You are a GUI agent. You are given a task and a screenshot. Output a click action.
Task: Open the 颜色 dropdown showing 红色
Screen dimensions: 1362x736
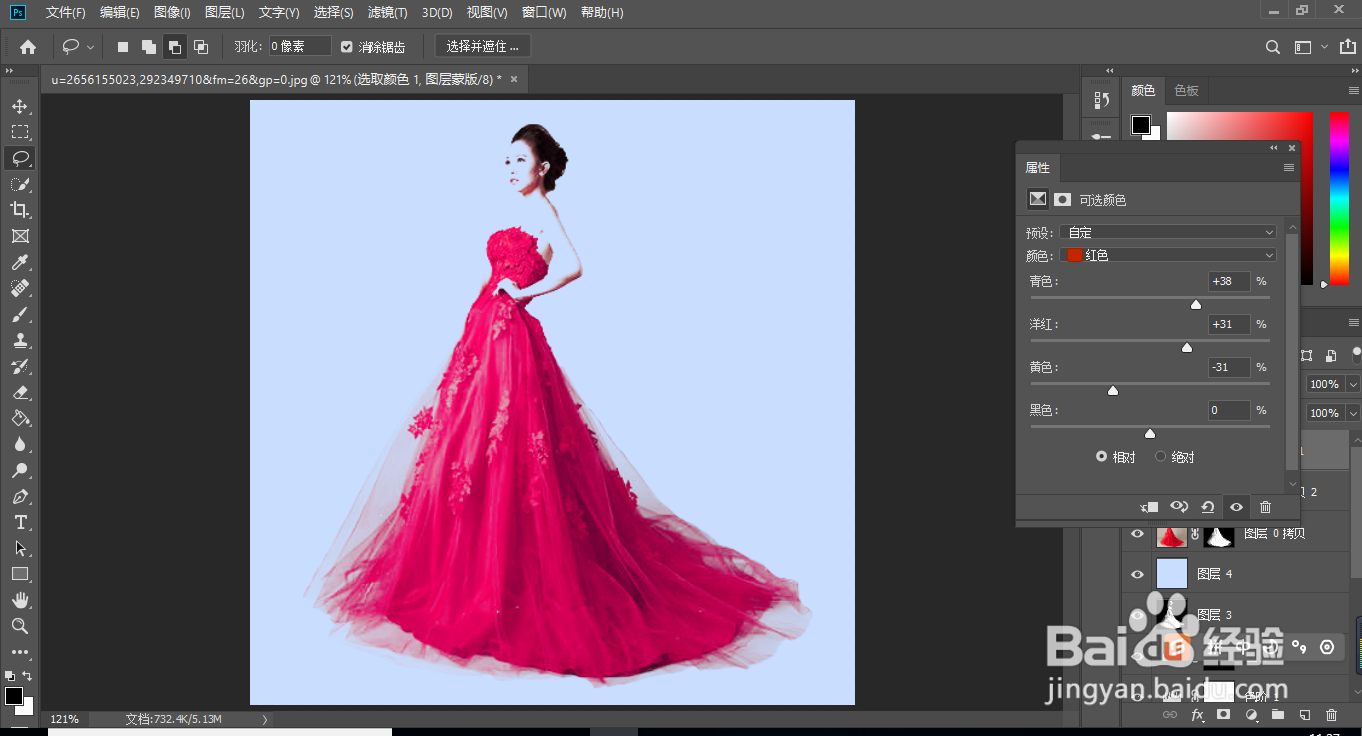(1168, 255)
